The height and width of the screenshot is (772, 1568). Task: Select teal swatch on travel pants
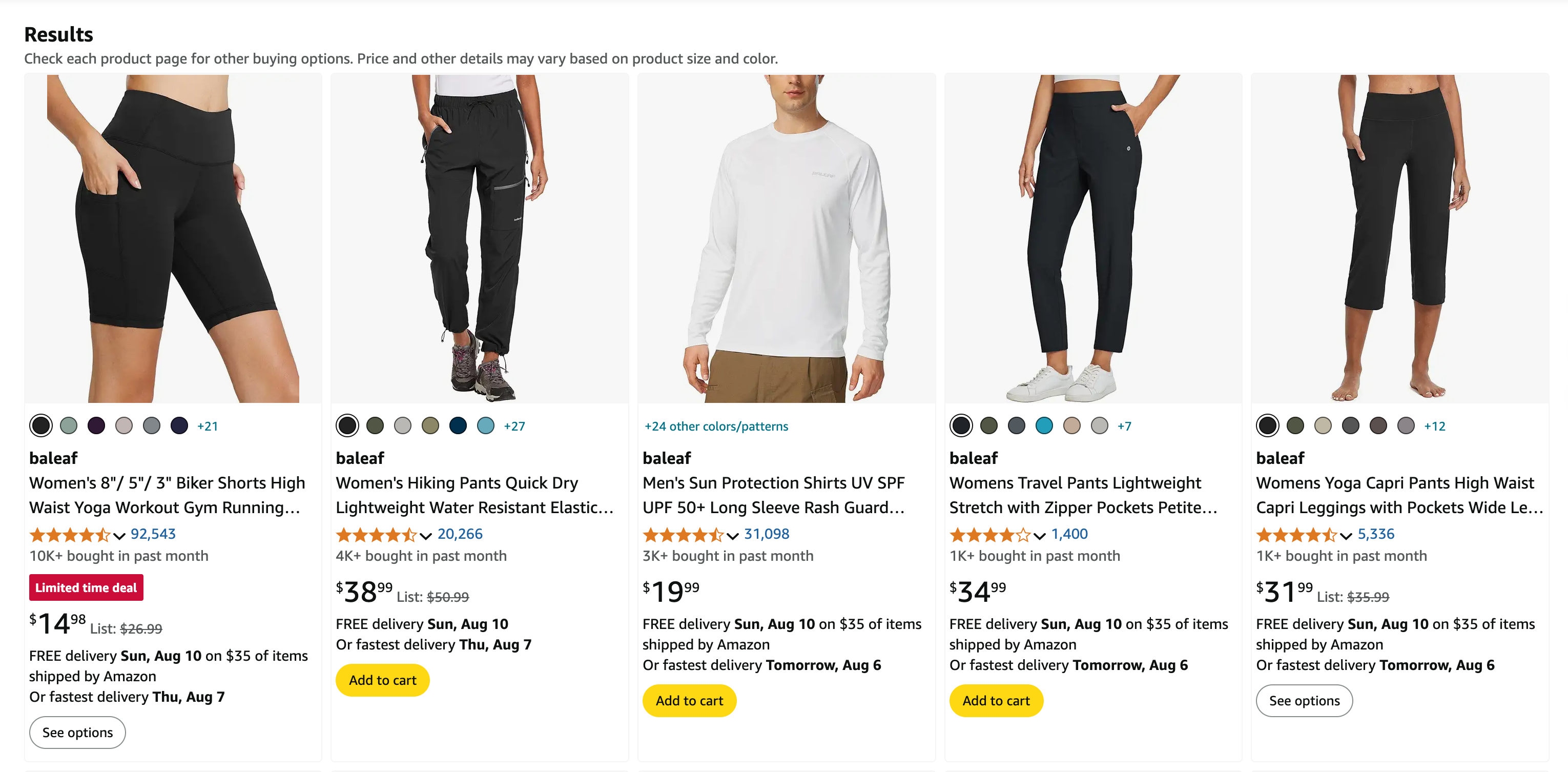click(x=1044, y=425)
